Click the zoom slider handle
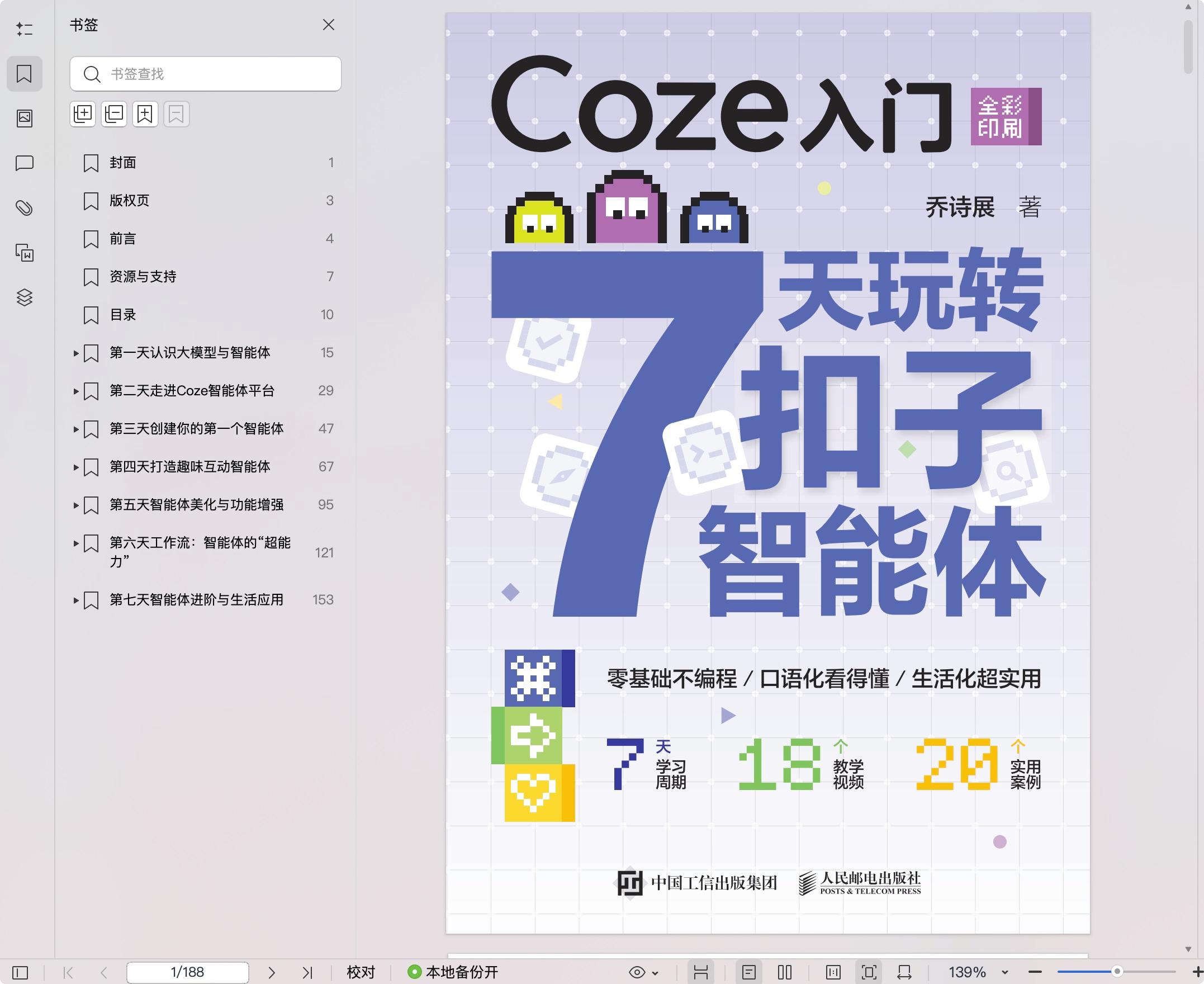Screen dimensions: 1204x984 (1117, 972)
